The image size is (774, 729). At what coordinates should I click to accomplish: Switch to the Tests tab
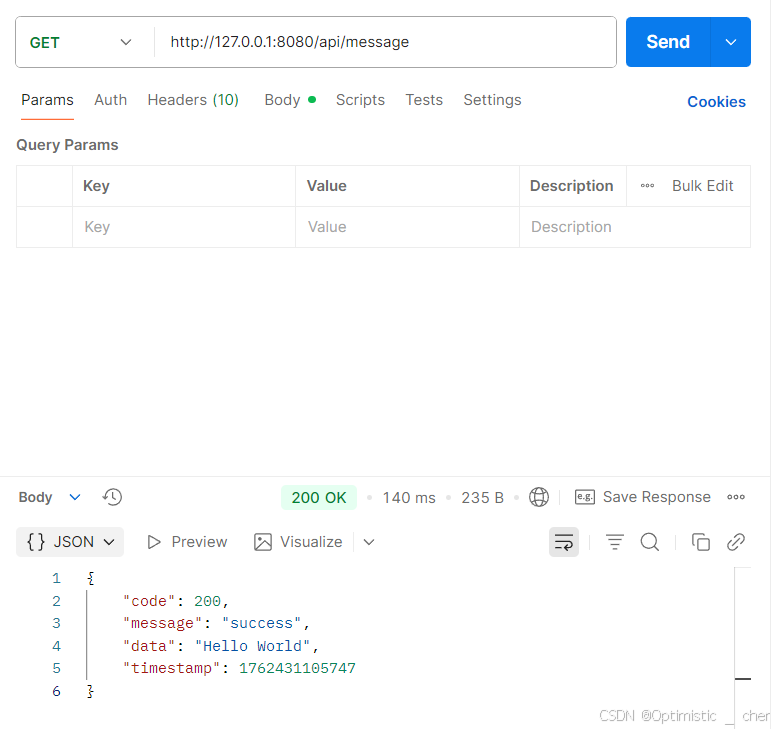(424, 100)
